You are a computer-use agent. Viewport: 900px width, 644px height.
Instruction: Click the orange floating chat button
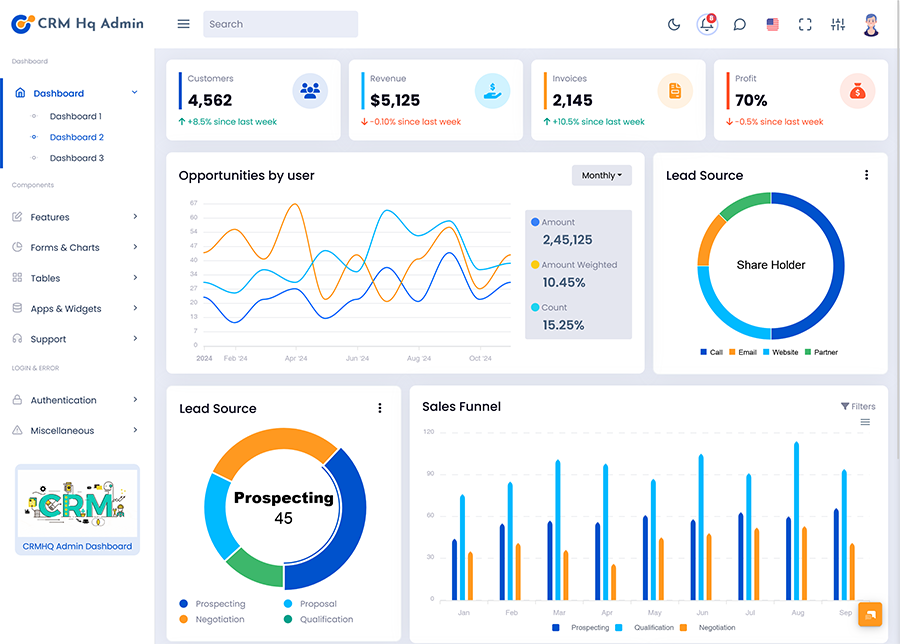(x=870, y=615)
